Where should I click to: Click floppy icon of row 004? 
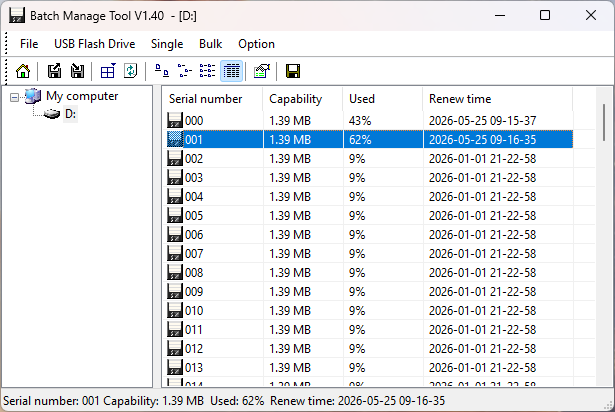pos(175,197)
